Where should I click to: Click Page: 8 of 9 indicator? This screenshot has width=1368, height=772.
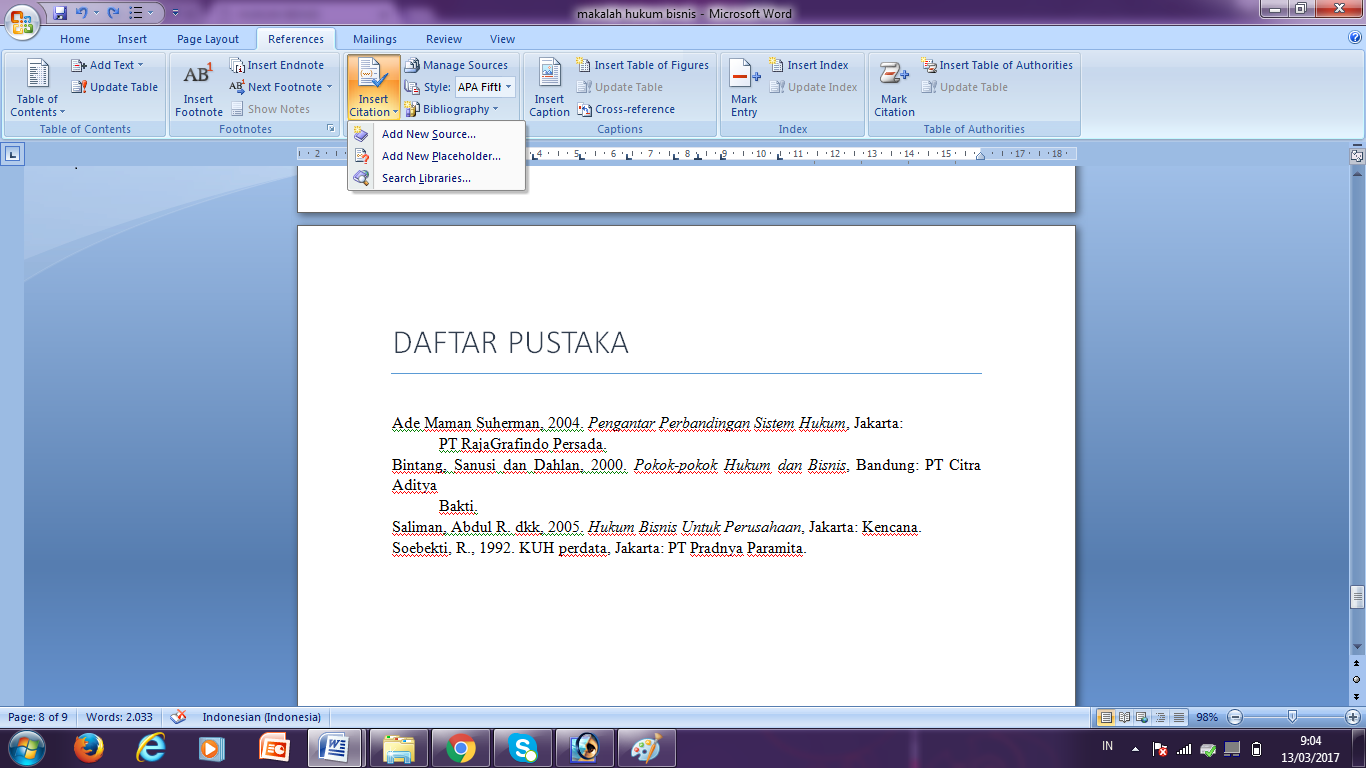point(38,717)
